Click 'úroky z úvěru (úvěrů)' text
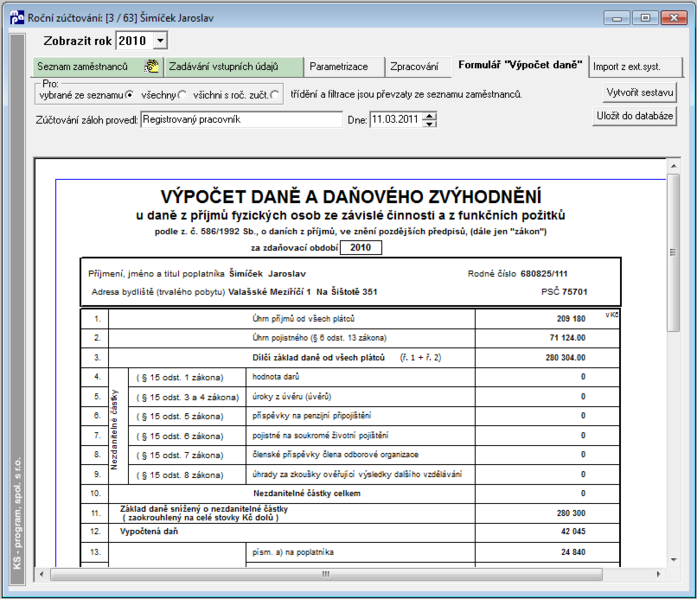This screenshot has width=697, height=599. coord(292,396)
